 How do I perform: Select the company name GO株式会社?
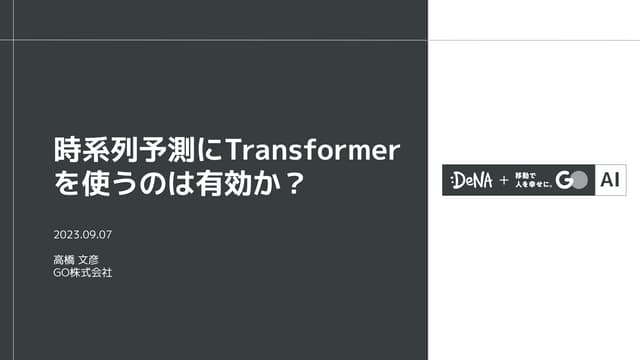[82, 273]
